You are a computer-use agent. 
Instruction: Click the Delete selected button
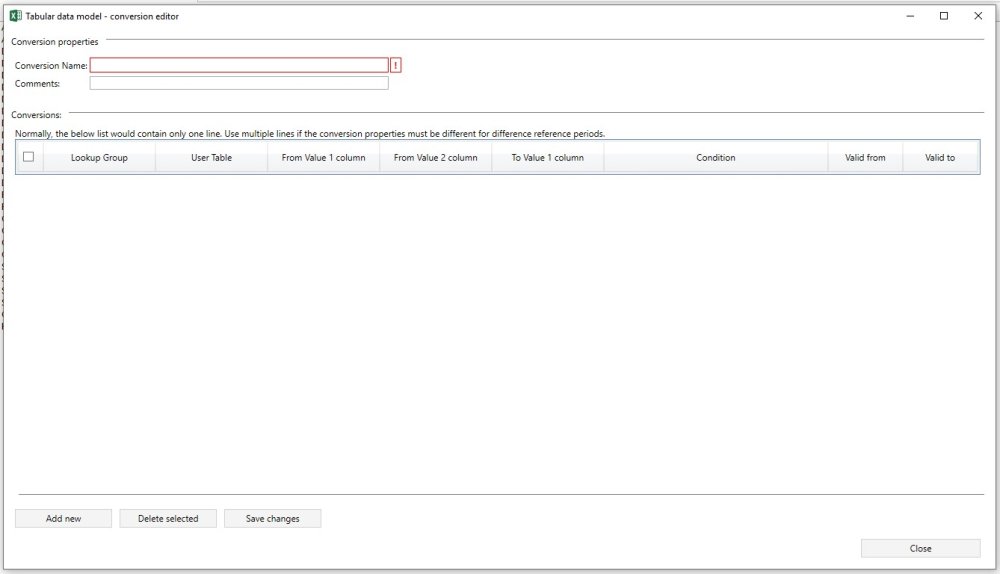point(168,519)
